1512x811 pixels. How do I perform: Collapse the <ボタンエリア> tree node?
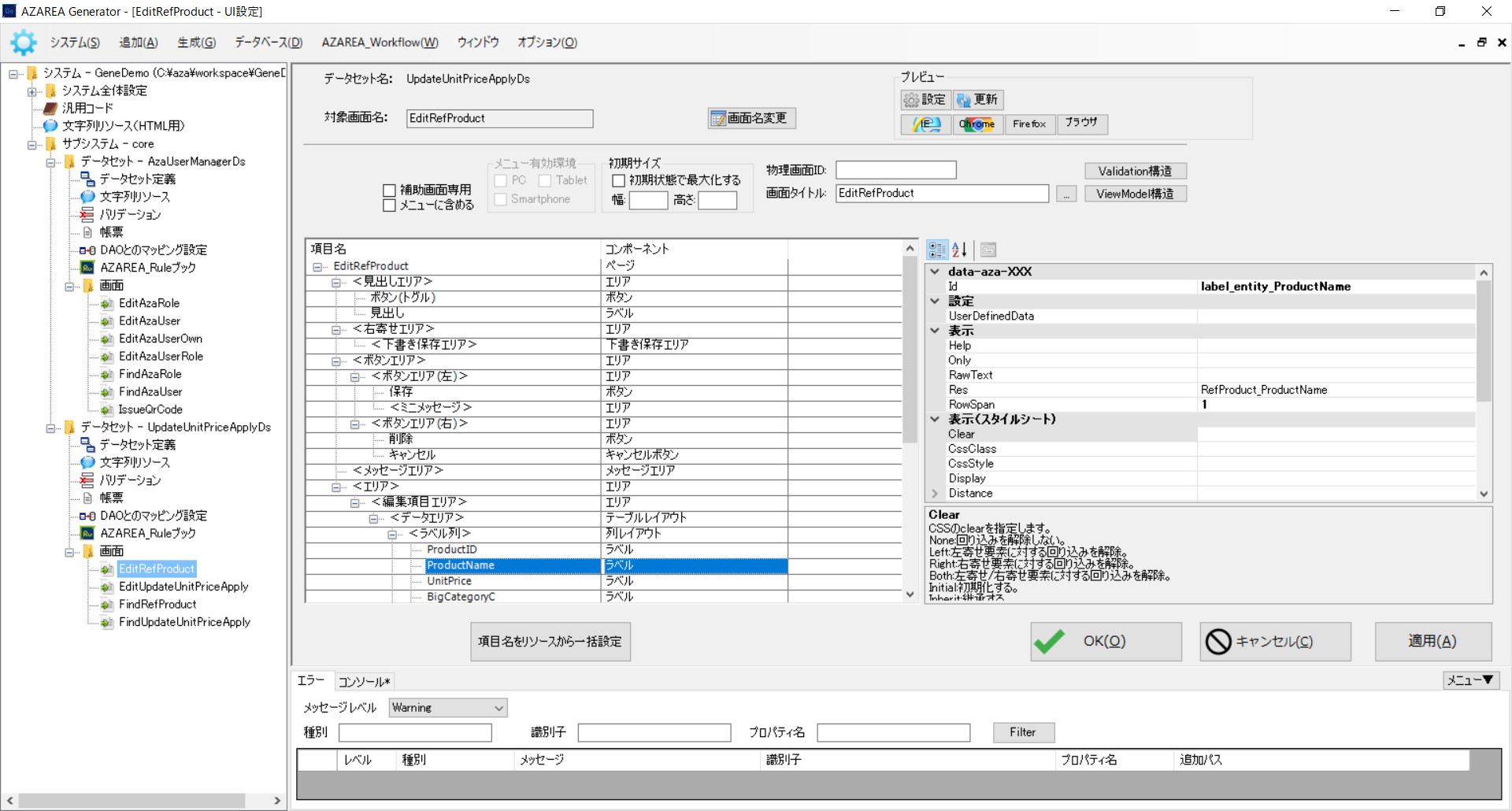point(336,361)
